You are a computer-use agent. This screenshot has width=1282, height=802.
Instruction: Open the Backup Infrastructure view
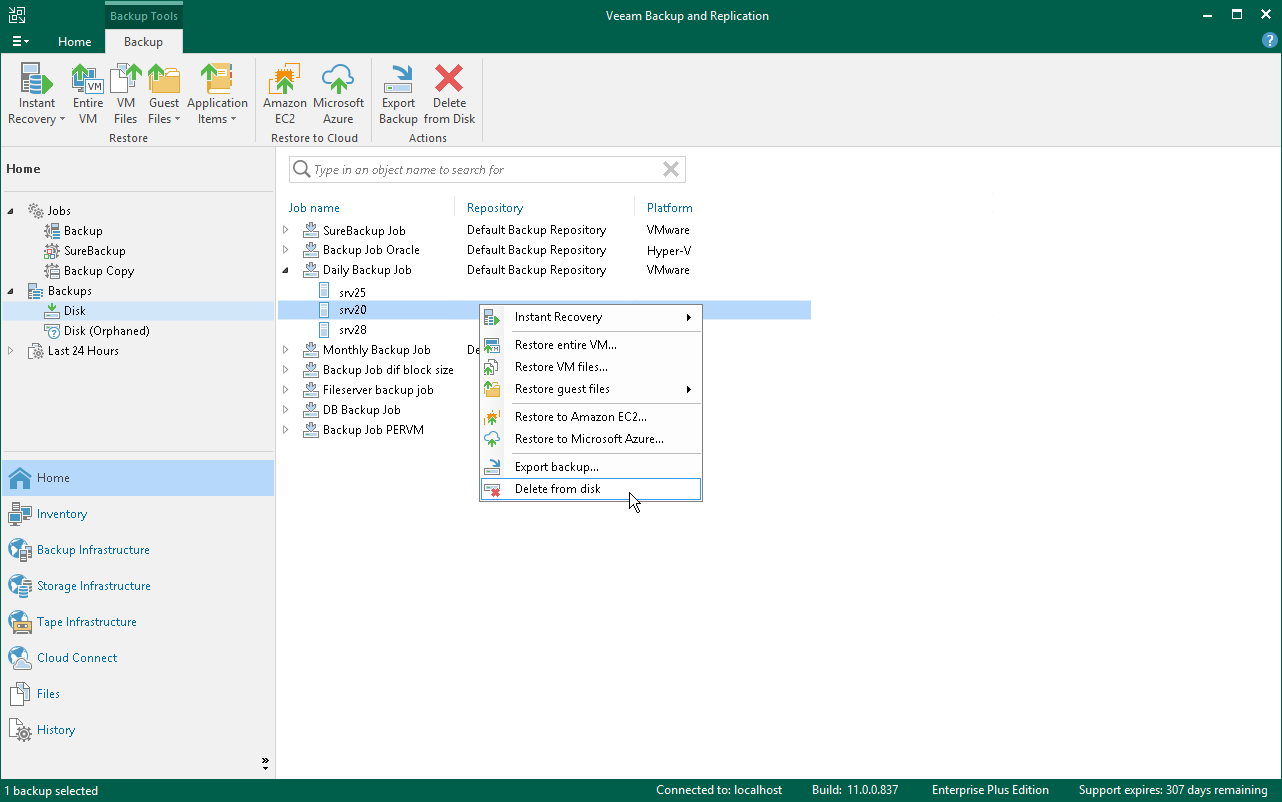click(x=93, y=550)
